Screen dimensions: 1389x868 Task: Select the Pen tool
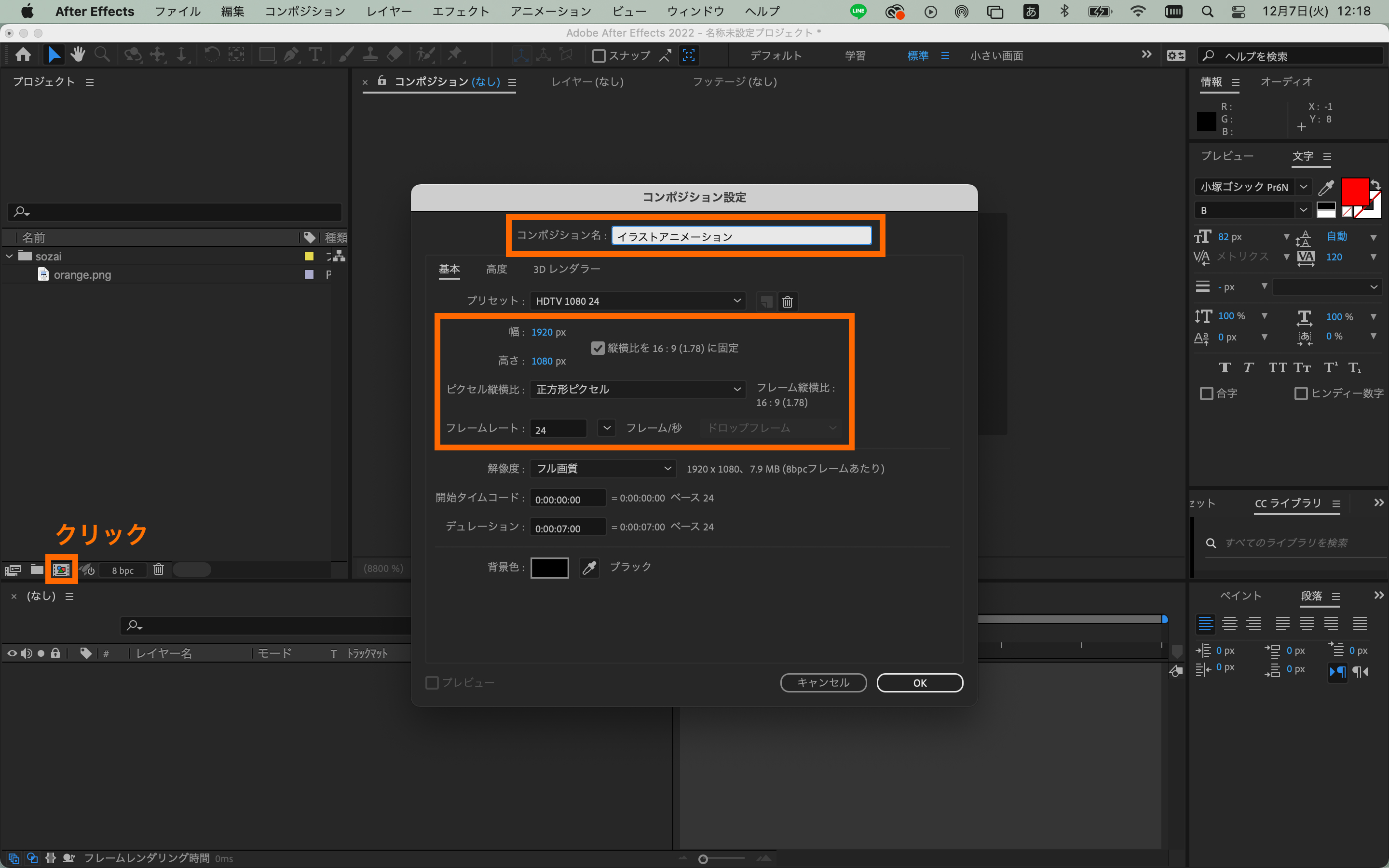[x=291, y=55]
